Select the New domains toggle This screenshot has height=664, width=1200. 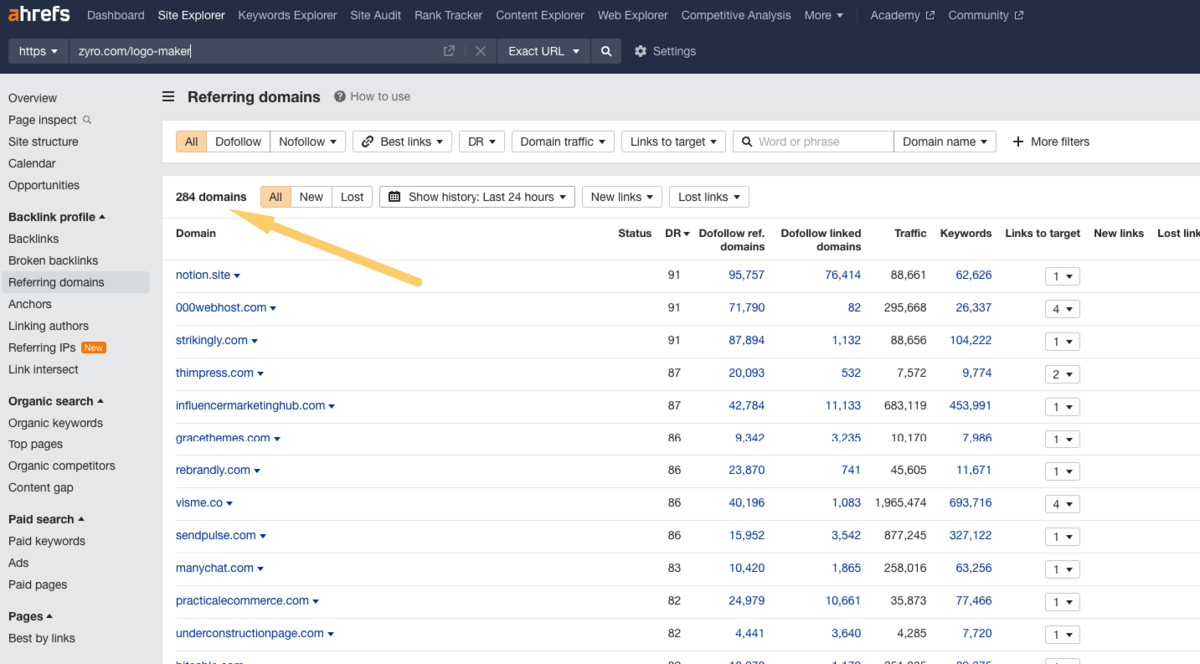coord(311,197)
